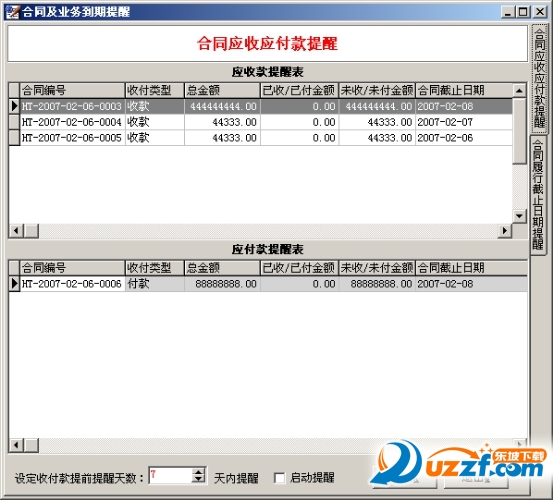This screenshot has height=501, width=554.
Task: Click receivables horizontal scrollbar thumb
Action: 31,231
